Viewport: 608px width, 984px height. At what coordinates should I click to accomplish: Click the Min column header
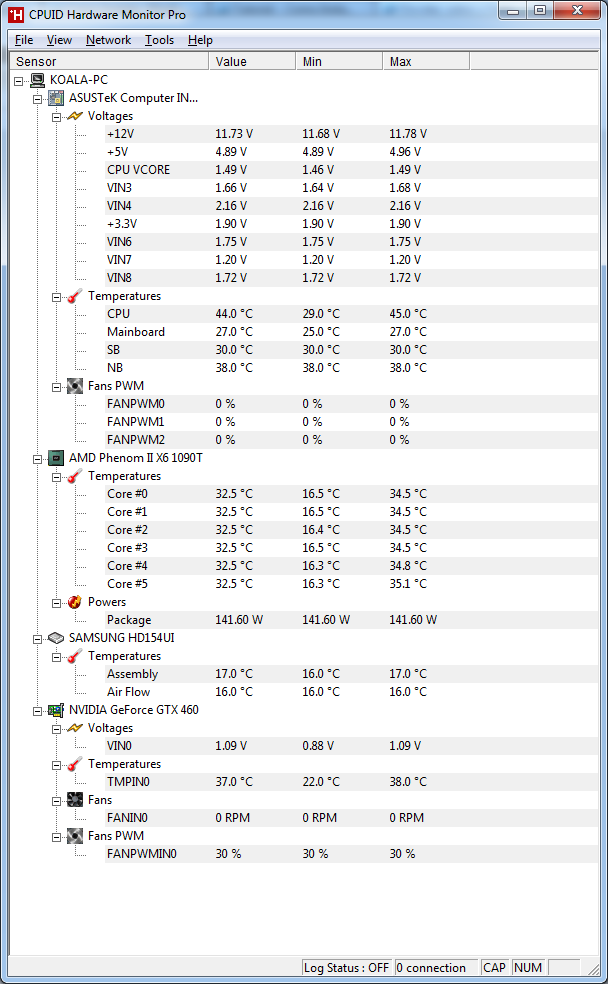[339, 62]
